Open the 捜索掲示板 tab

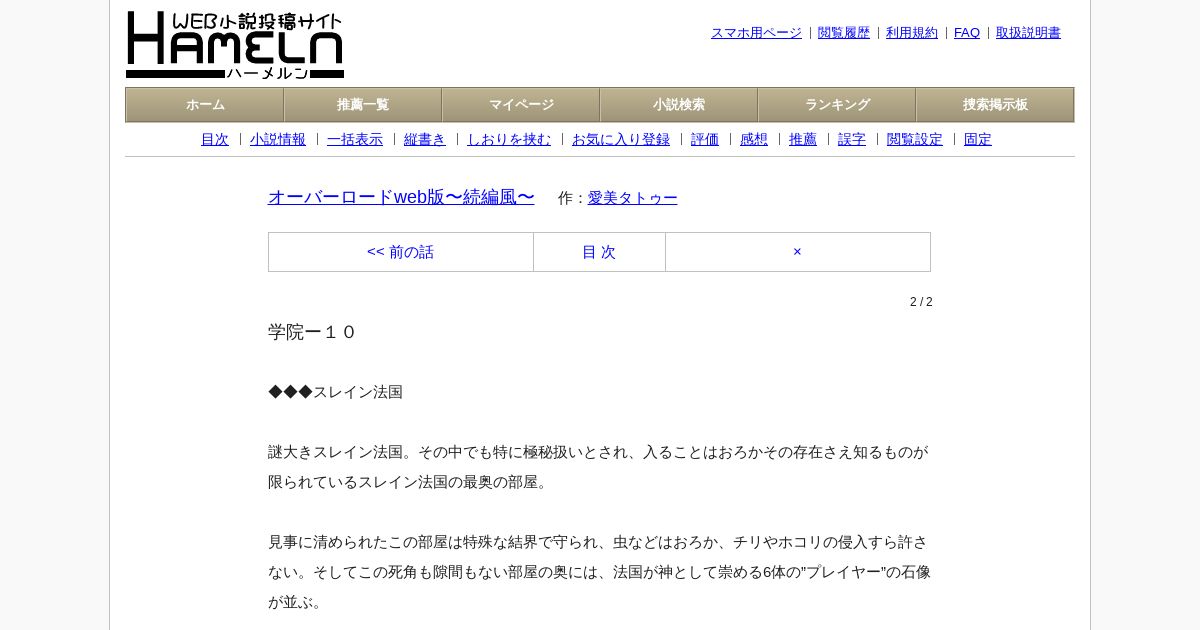[995, 105]
